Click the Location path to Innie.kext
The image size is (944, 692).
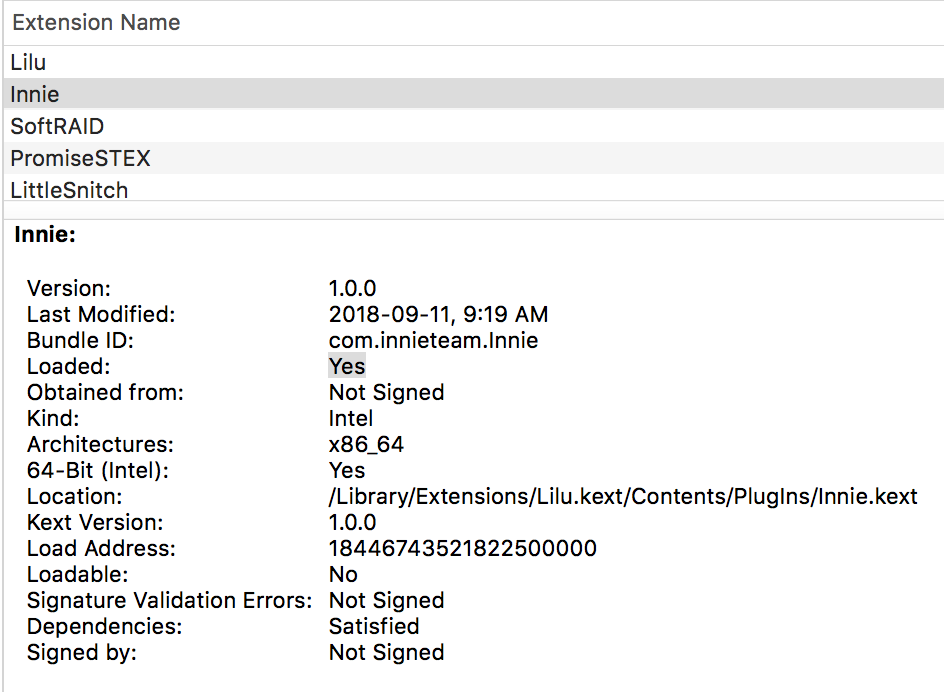(623, 496)
